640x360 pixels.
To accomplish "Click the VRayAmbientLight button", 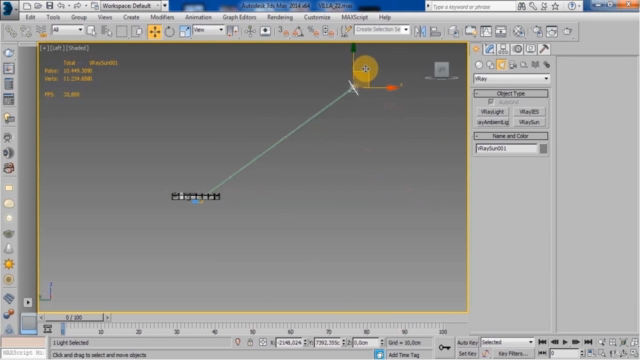I will [x=492, y=122].
